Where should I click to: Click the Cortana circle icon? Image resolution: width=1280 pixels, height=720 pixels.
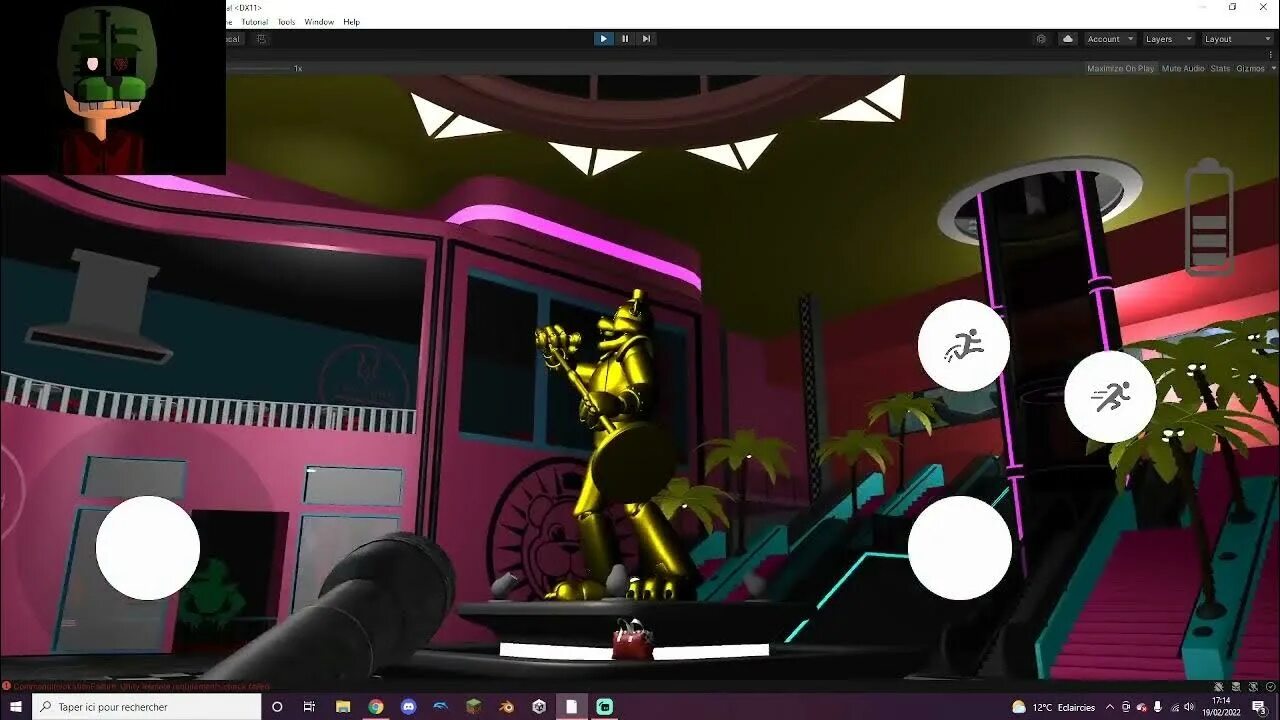tap(277, 707)
